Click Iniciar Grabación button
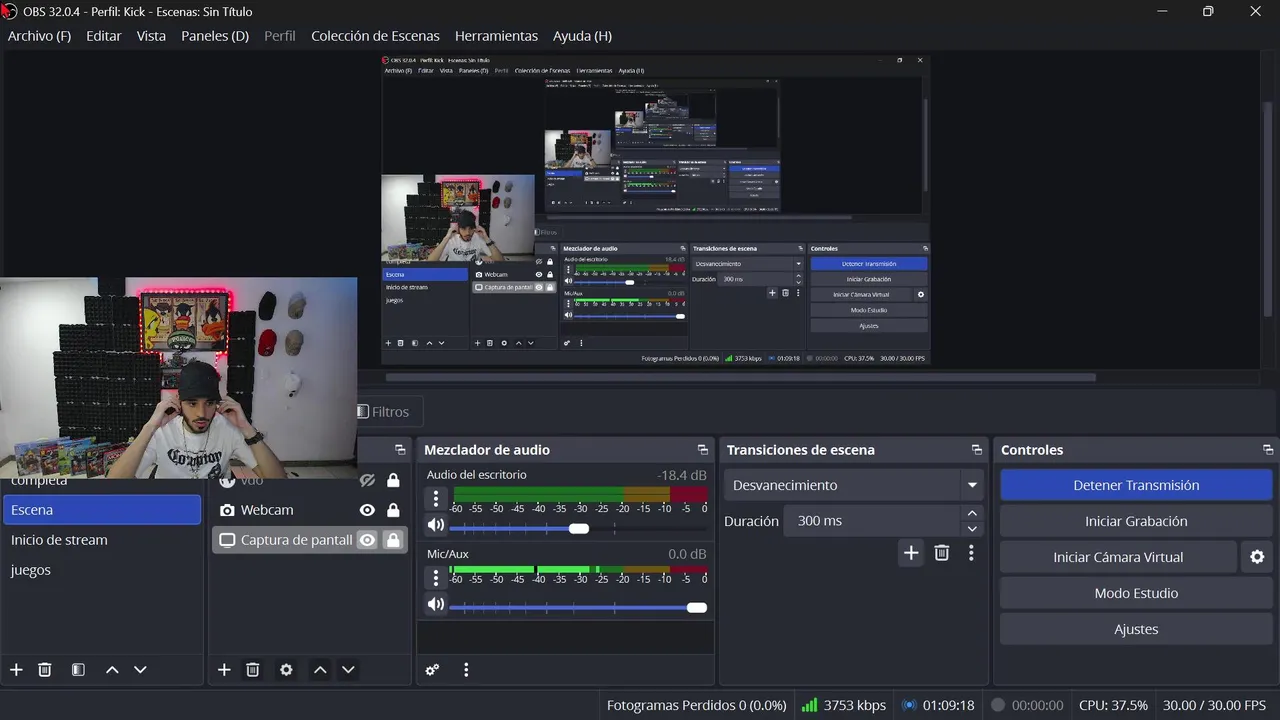The width and height of the screenshot is (1280, 720). click(1136, 521)
